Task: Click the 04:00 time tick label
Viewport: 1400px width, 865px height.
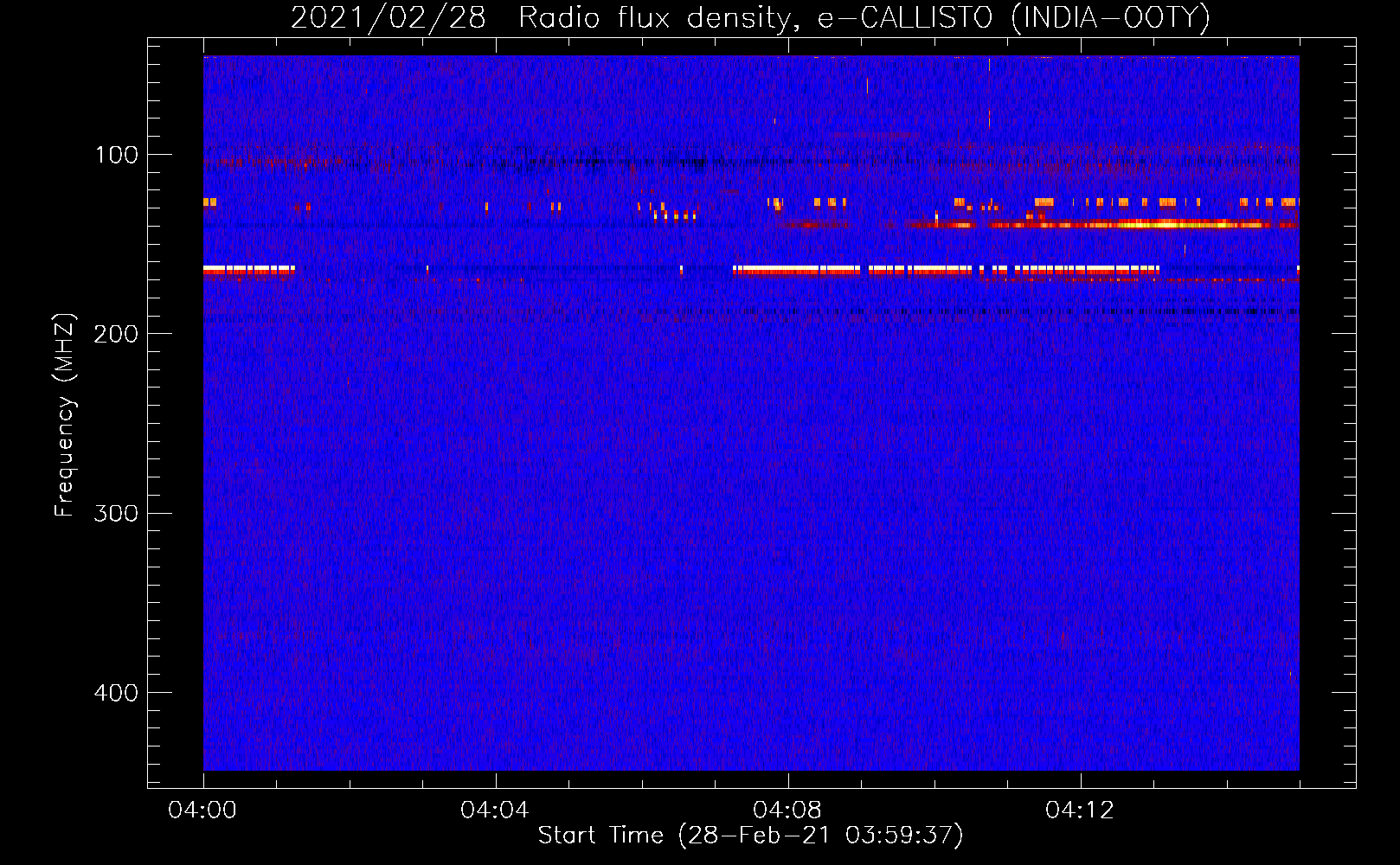Action: [202, 811]
